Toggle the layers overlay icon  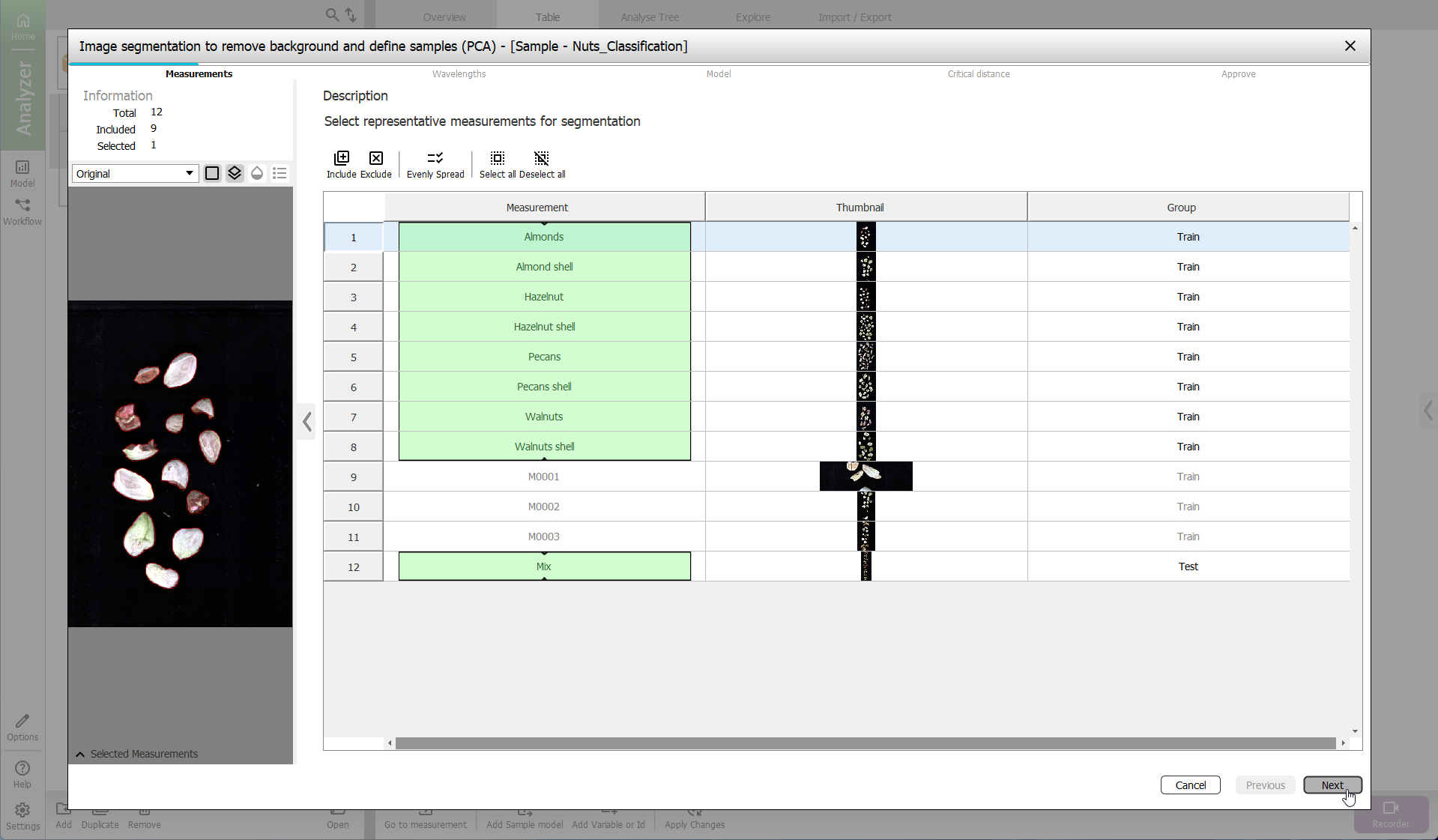tap(235, 173)
